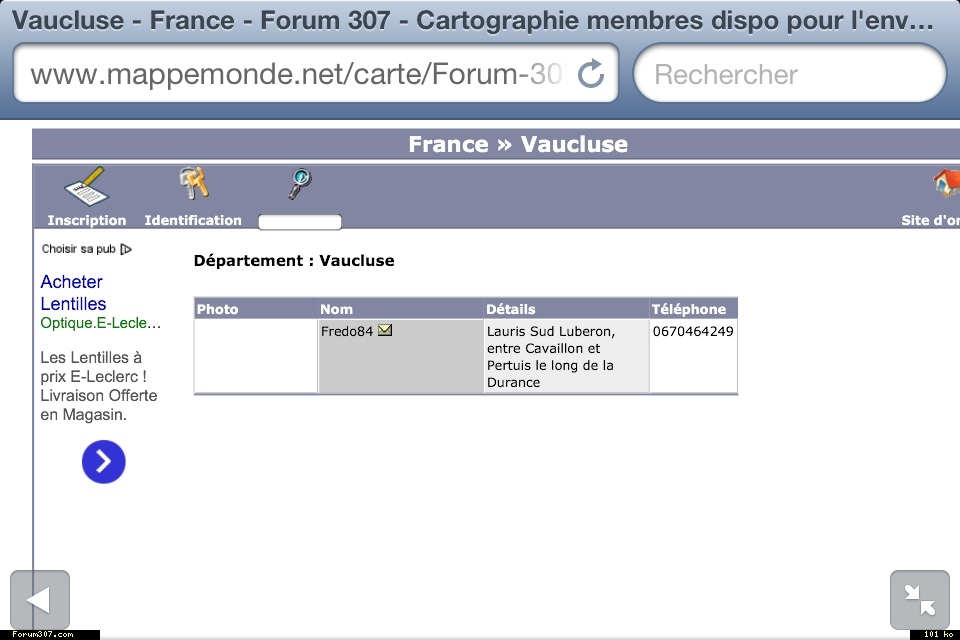Open the Optique.E-Leclerc green link
Image resolution: width=960 pixels, height=640 pixels.
coord(100,323)
